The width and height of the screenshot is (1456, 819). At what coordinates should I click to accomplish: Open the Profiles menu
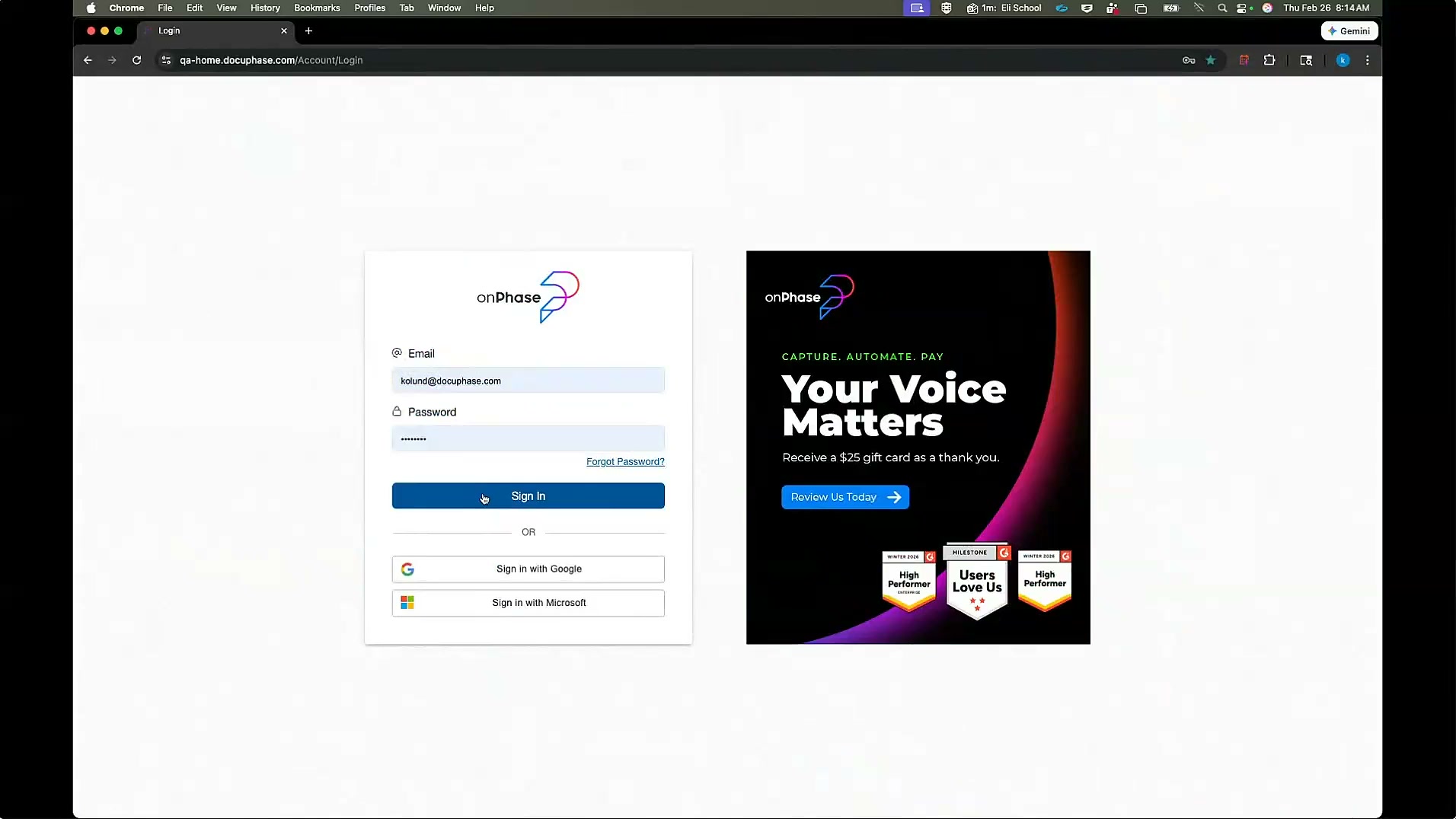point(369,8)
